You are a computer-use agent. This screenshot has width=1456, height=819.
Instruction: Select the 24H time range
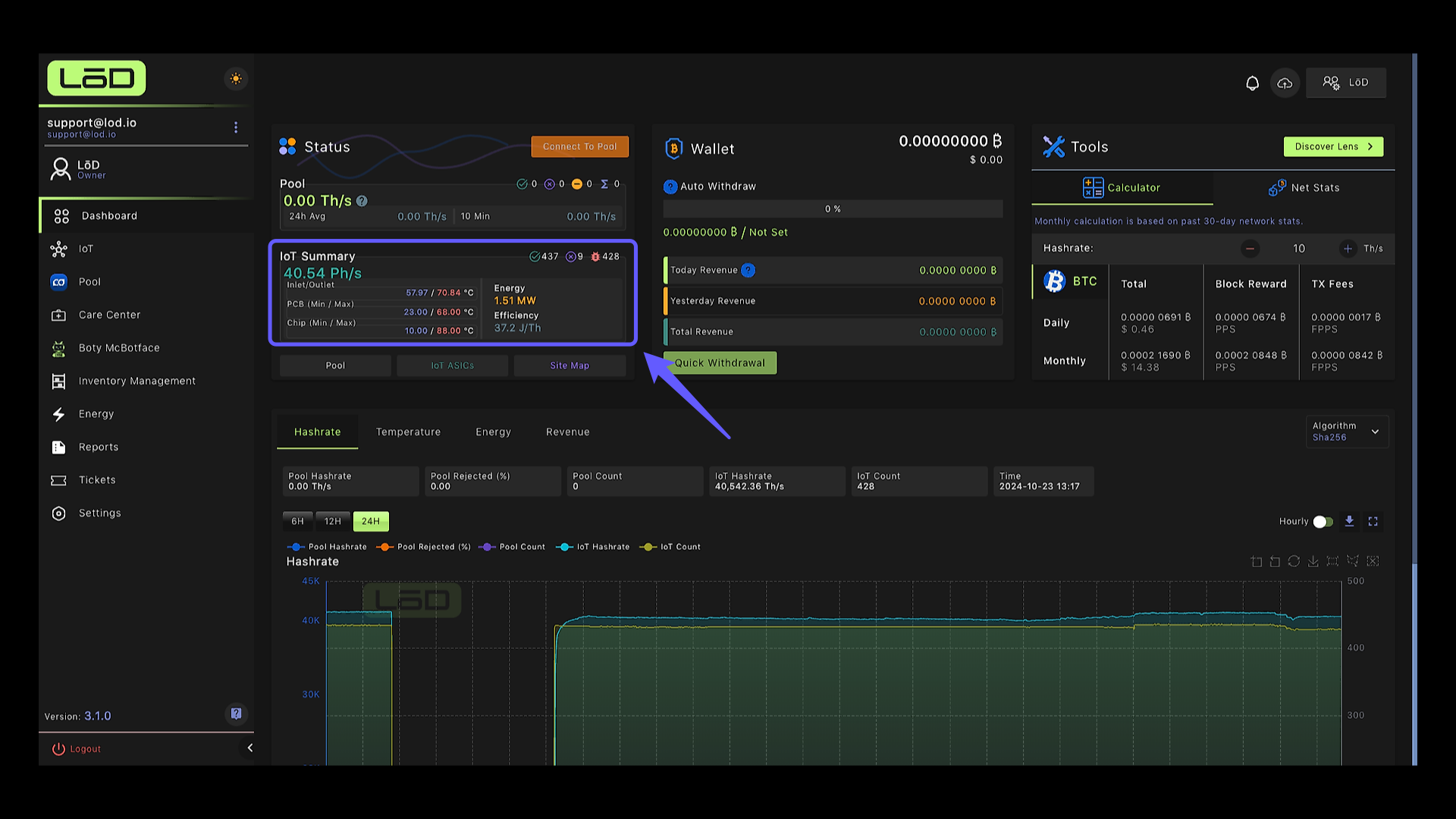point(371,522)
